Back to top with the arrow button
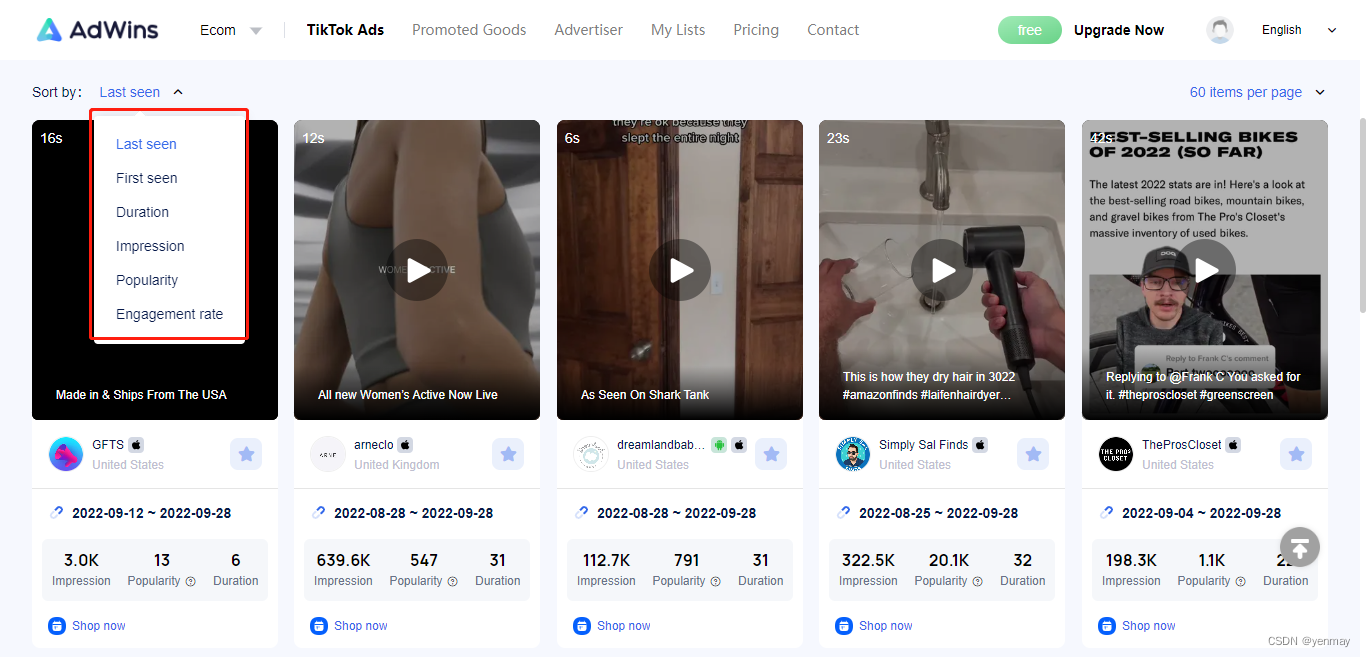The height and width of the screenshot is (657, 1366). [x=1300, y=547]
